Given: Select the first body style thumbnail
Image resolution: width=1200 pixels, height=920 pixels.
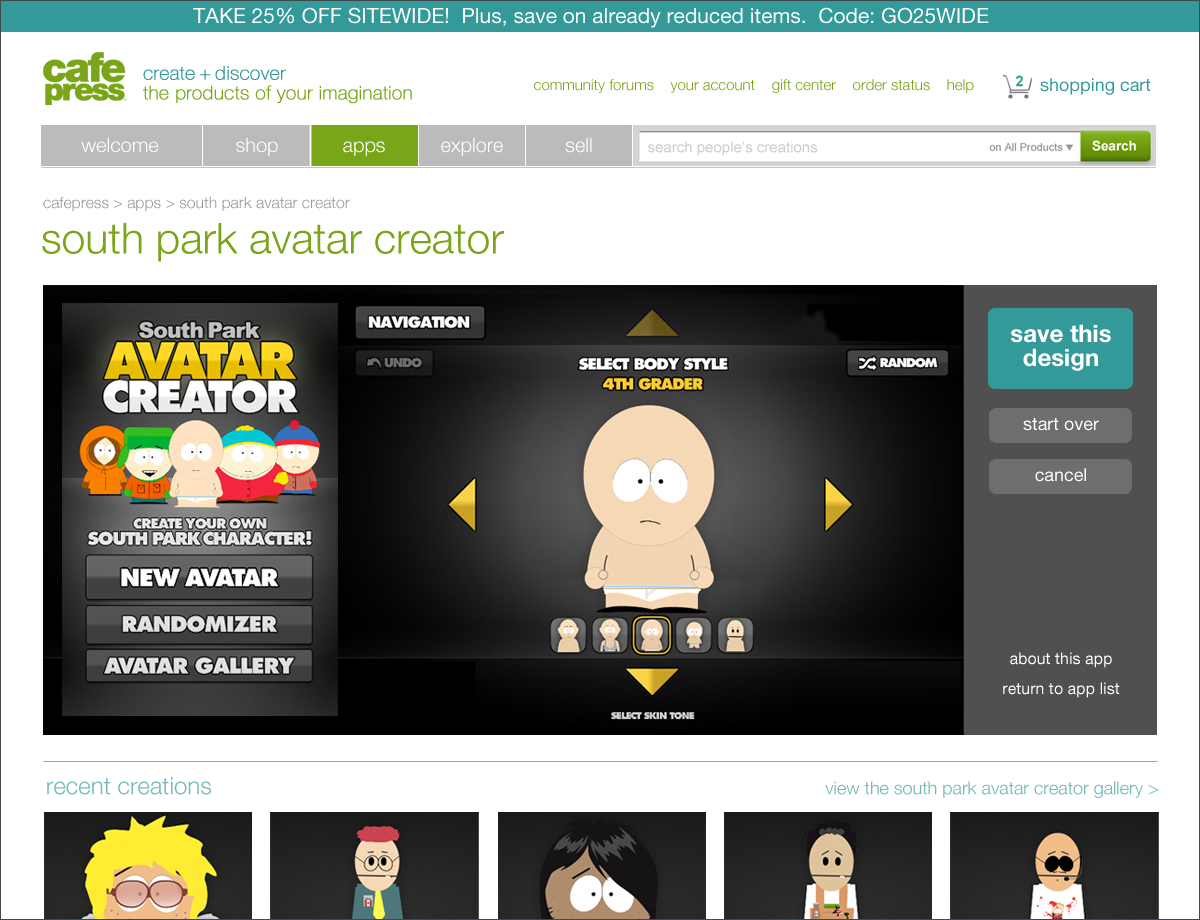Looking at the screenshot, I should [568, 635].
